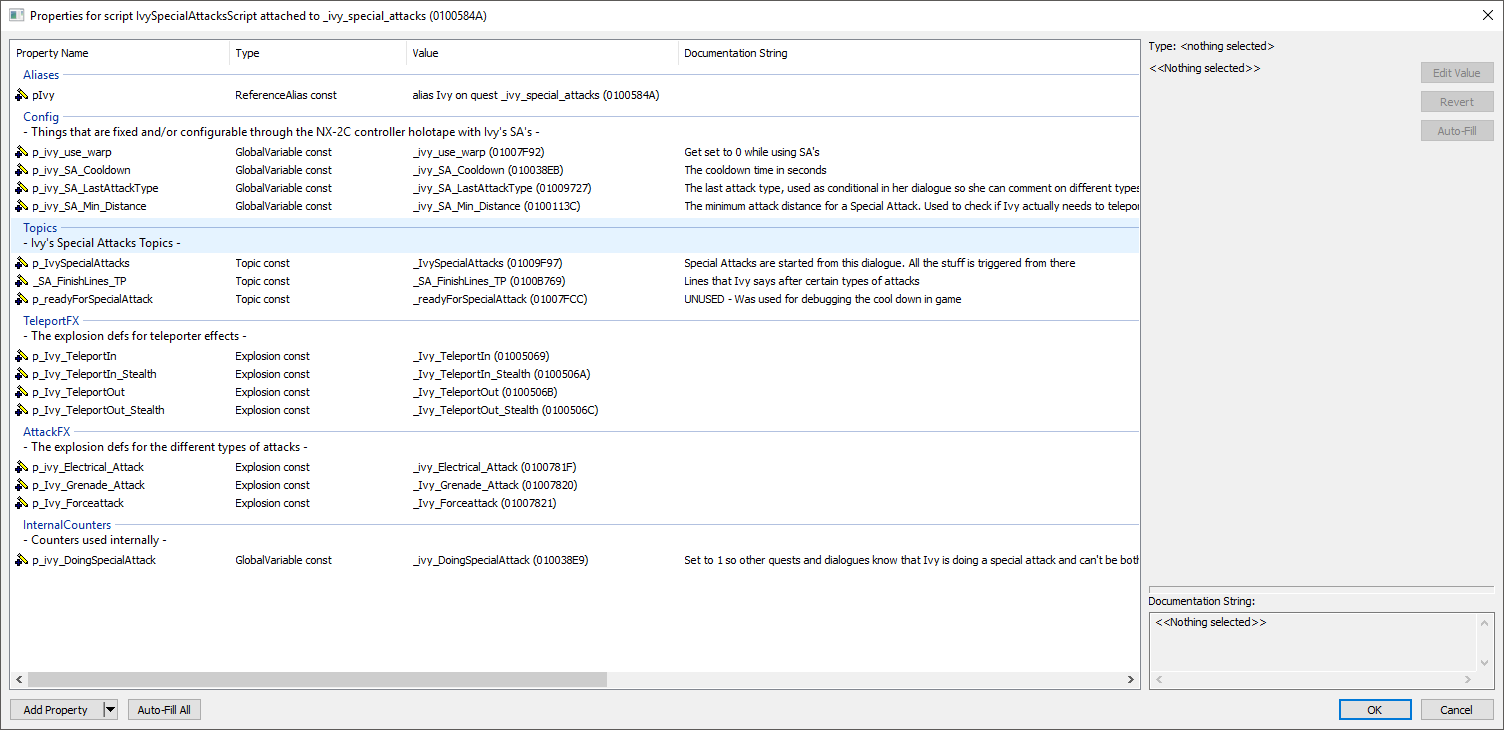The image size is (1504, 730).
Task: Click the property icon beside p_Ivy_TeleportIn_Stealth
Action: click(x=22, y=374)
